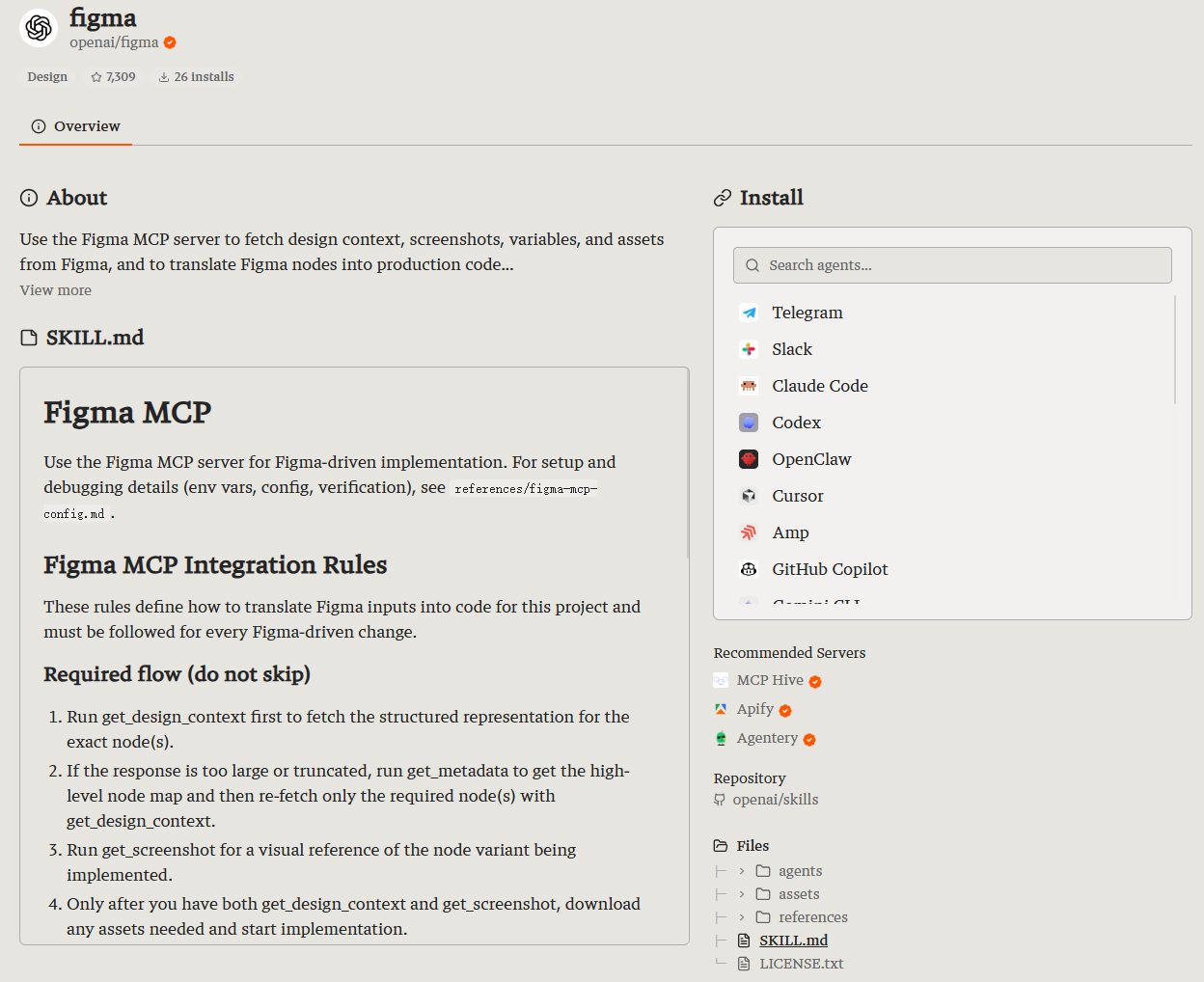The image size is (1204, 982).
Task: Select Slack in the agent list
Action: 952,349
